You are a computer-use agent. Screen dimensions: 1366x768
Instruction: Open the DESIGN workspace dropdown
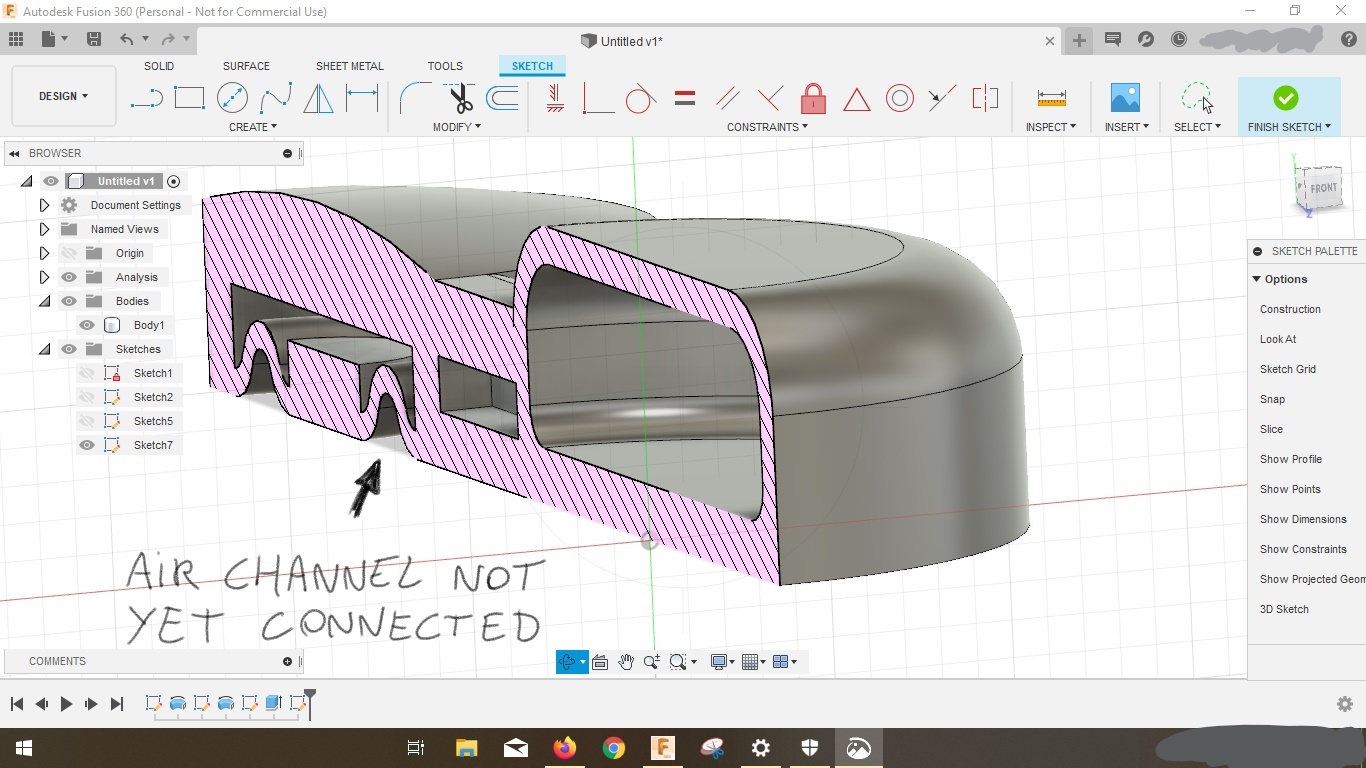coord(63,96)
